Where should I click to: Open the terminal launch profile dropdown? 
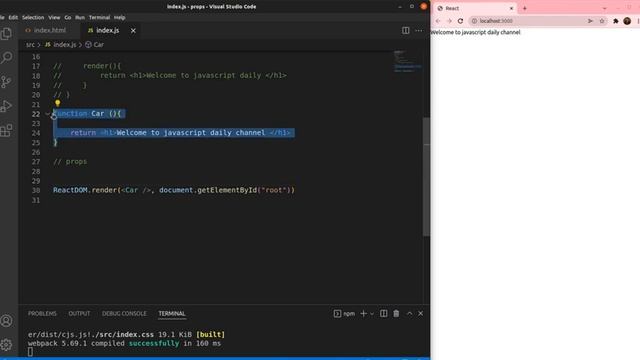pos(372,314)
